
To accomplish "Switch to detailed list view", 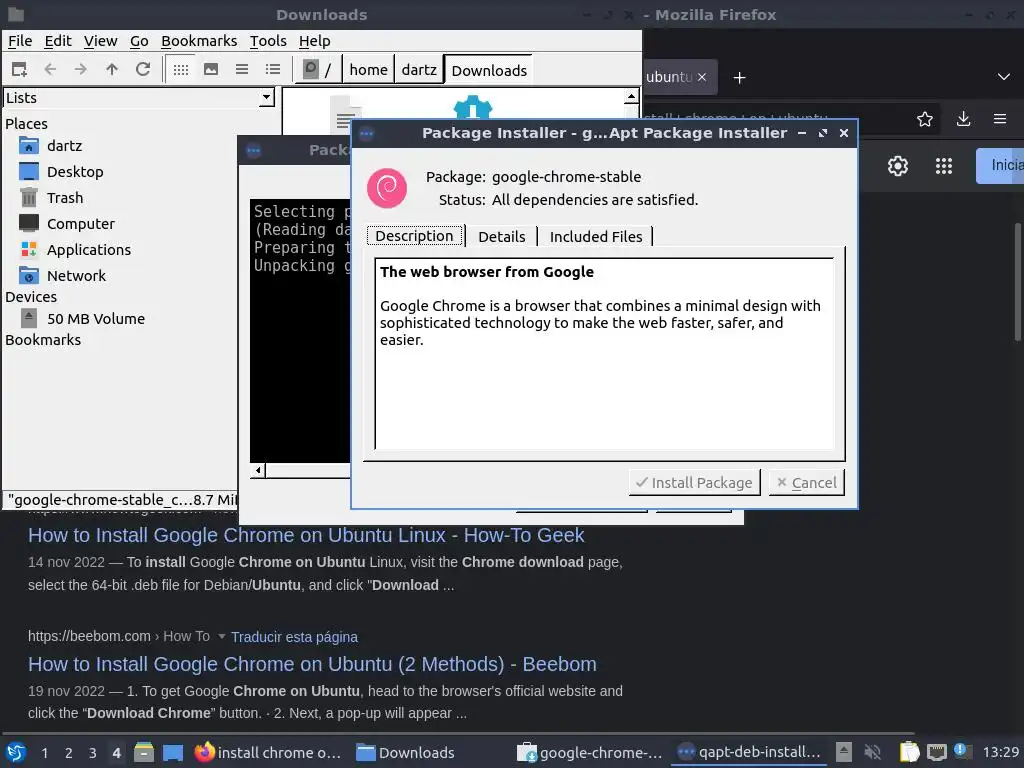I will (273, 69).
